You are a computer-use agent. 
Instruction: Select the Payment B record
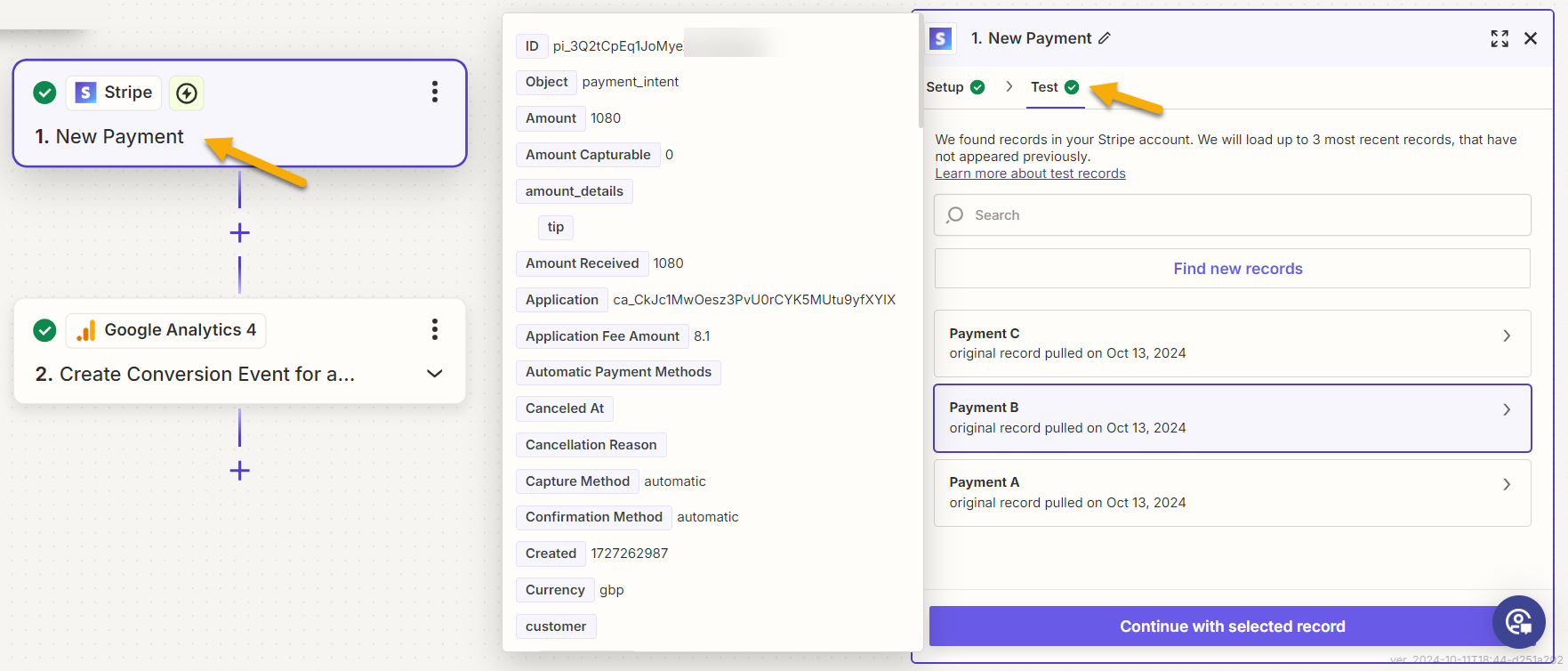click(1233, 418)
